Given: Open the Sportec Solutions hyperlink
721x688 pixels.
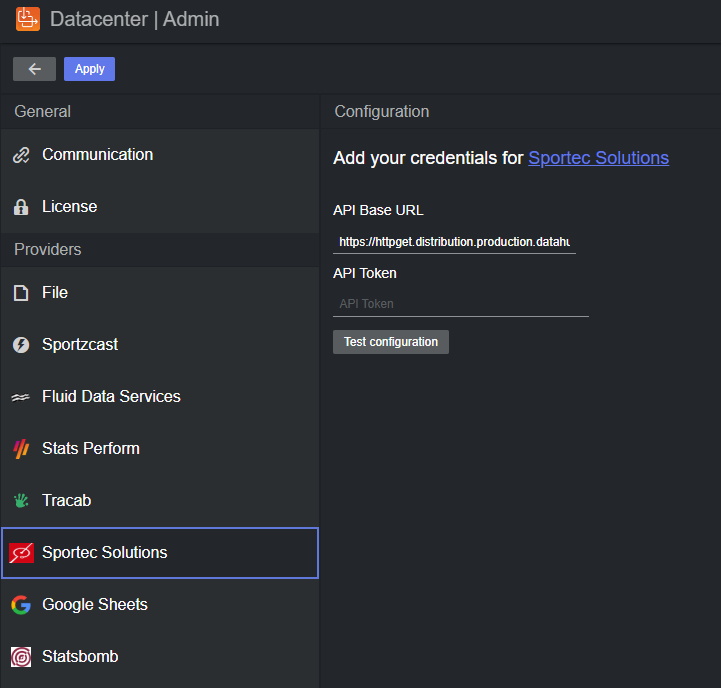Looking at the screenshot, I should (x=598, y=158).
